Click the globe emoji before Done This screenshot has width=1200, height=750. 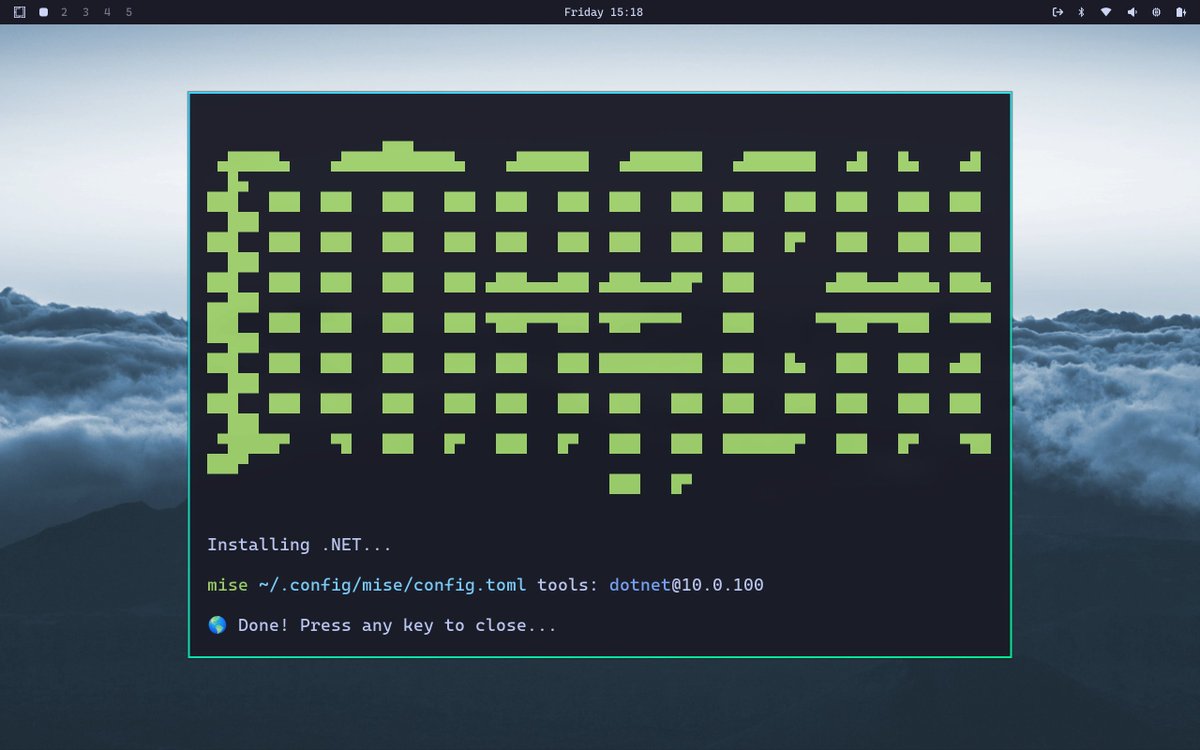coord(217,625)
